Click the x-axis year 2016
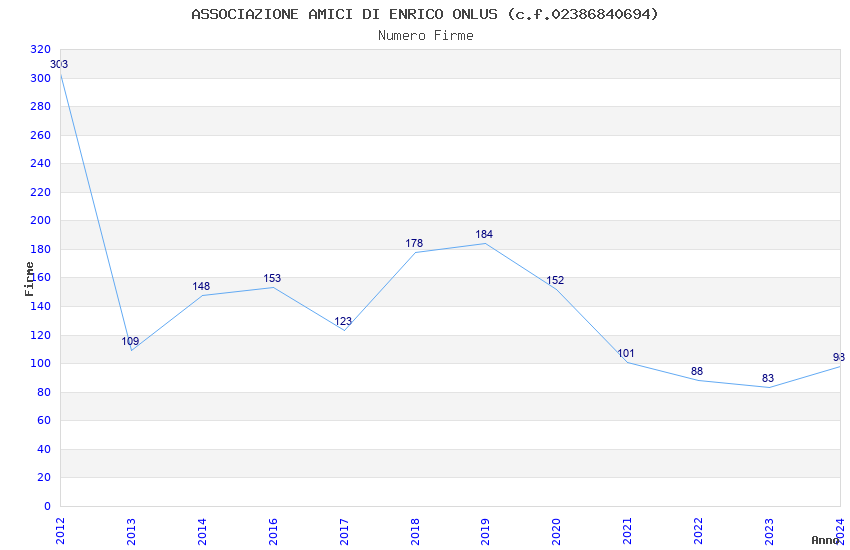 click(x=273, y=531)
